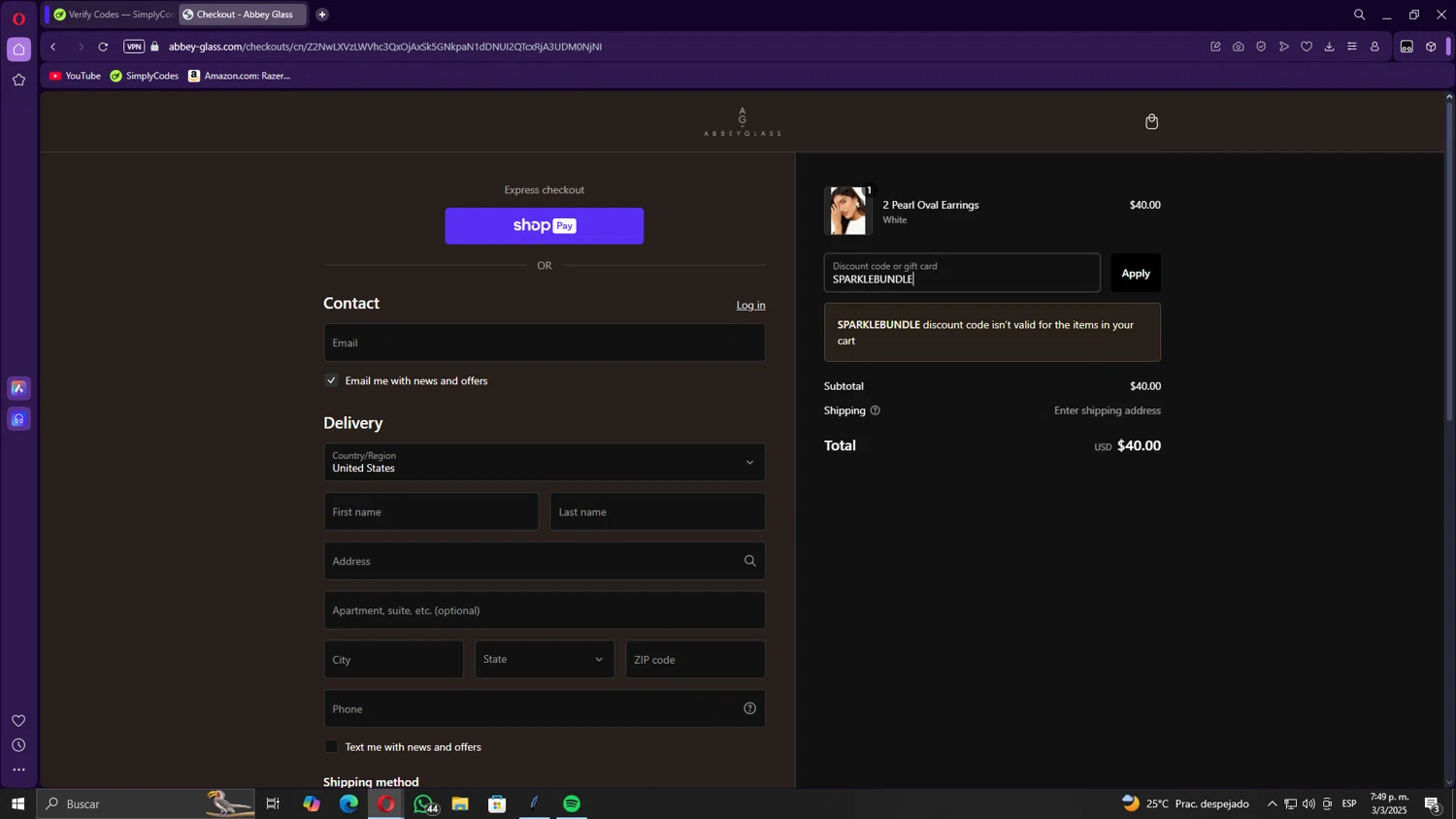This screenshot has height=819, width=1456.
Task: Click the shopping bag cart icon
Action: [1151, 121]
